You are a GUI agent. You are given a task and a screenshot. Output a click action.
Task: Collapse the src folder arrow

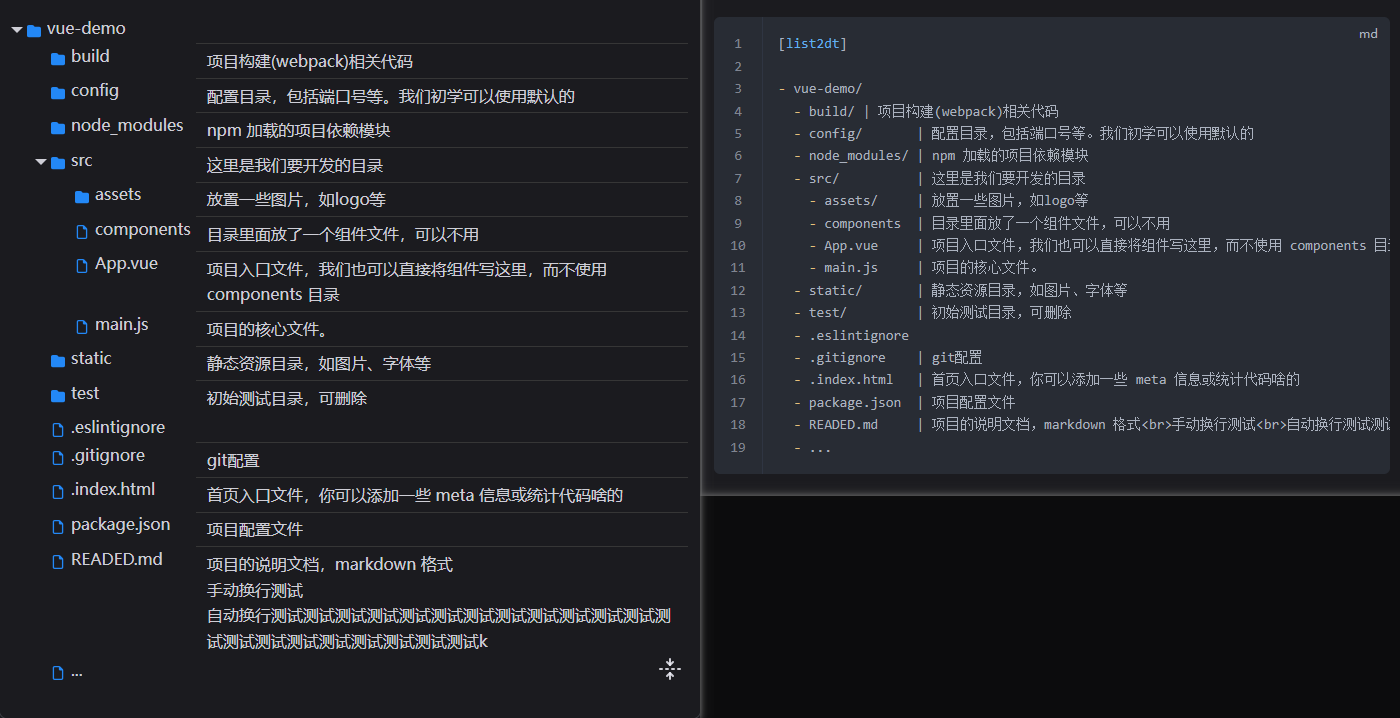[41, 161]
